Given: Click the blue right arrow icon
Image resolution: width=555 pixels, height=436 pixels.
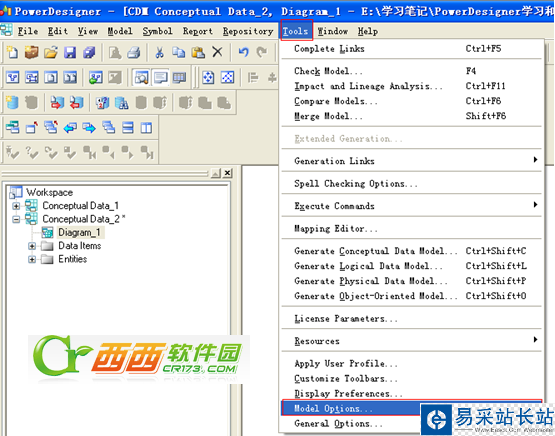Looking at the screenshot, I should [89, 127].
